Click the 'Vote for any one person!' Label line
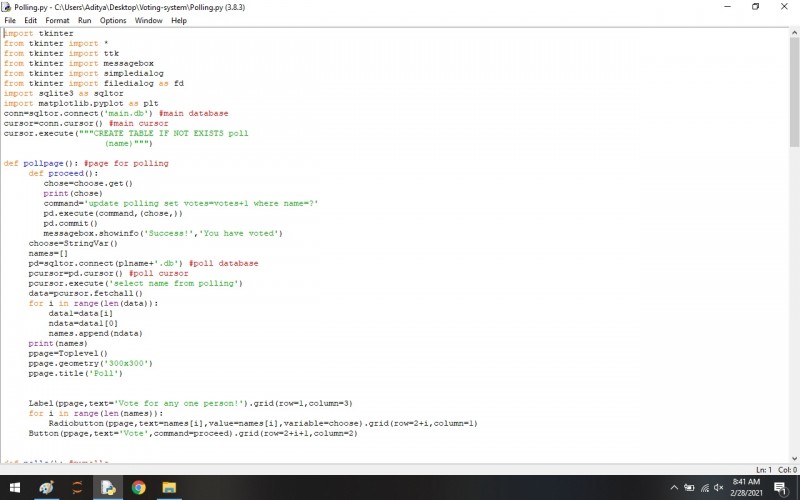This screenshot has height=500, width=800. [x=191, y=403]
